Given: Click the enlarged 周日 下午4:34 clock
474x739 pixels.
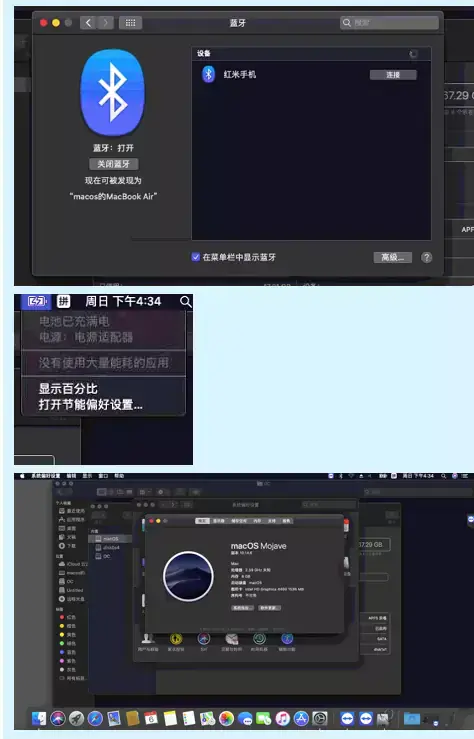Looking at the screenshot, I should [x=123, y=301].
